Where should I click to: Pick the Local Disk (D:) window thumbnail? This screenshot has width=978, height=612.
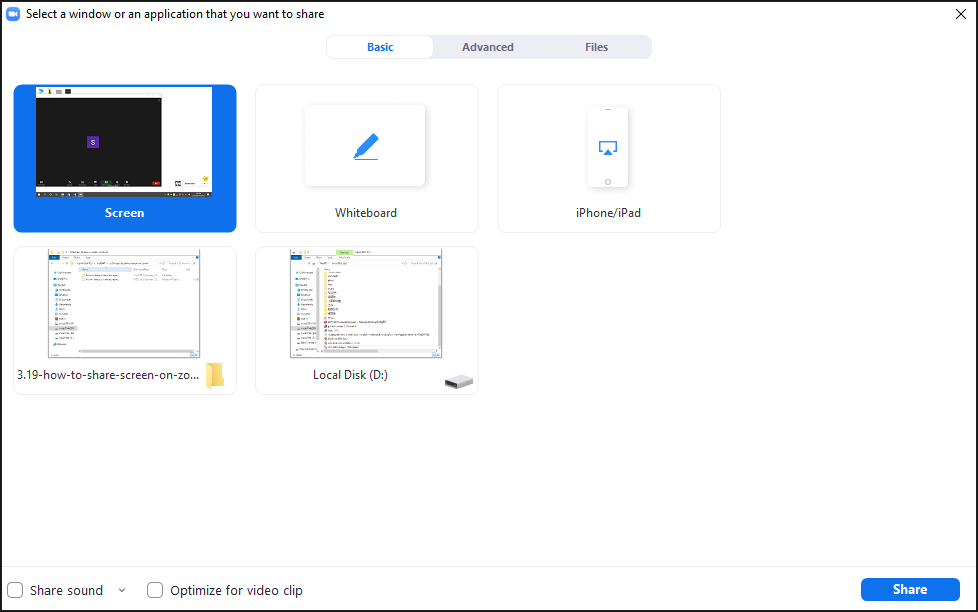pos(366,303)
